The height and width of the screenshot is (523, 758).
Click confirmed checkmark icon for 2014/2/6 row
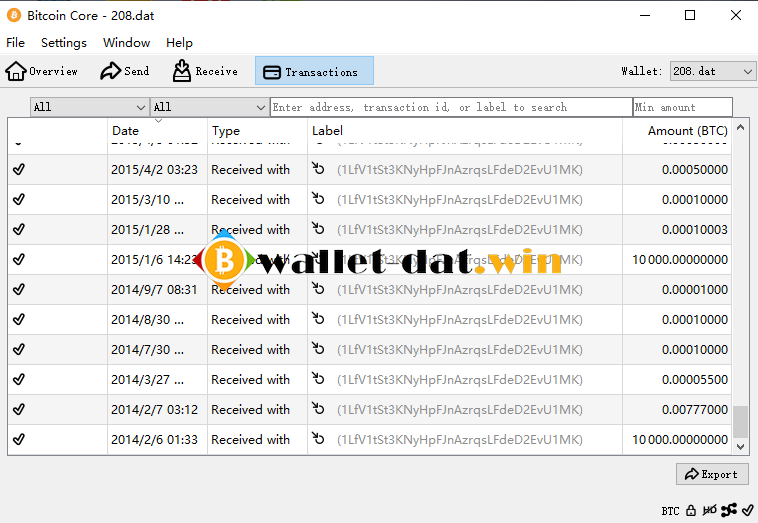(19, 439)
